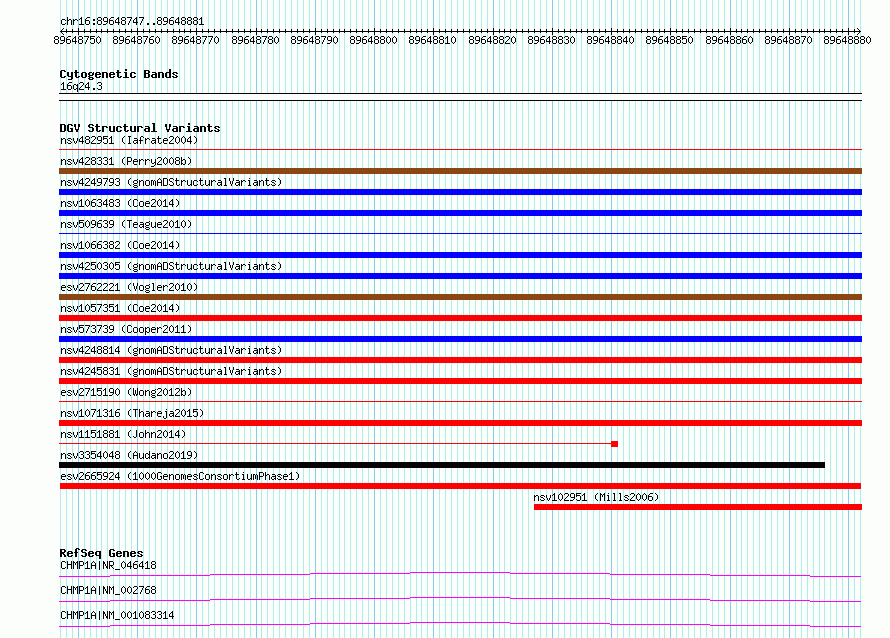Viewport: 890px width, 638px height.
Task: Click ruler position 89648750
Action: pyautogui.click(x=77, y=40)
